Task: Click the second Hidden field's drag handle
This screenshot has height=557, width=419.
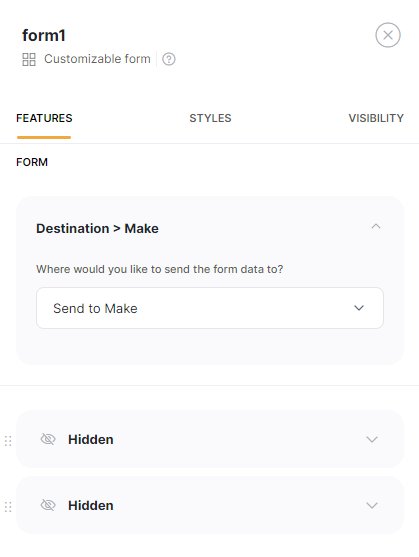Action: 8,507
